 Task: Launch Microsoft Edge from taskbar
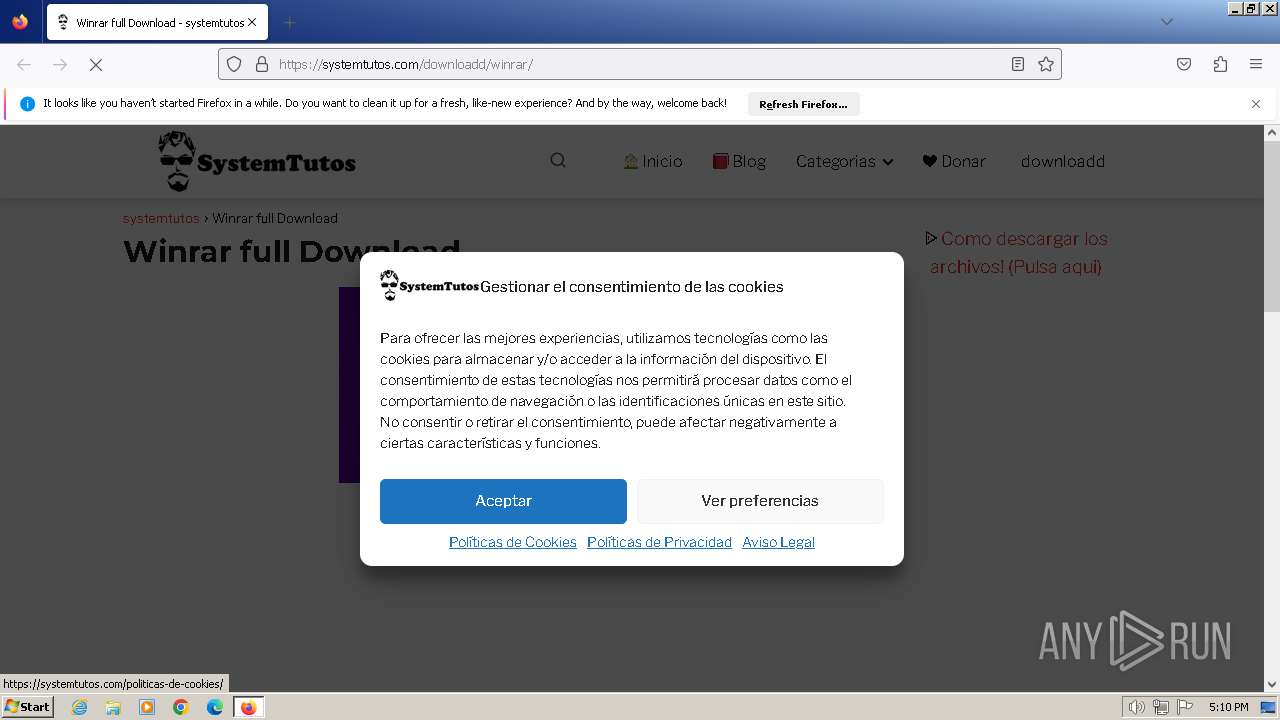(215, 707)
